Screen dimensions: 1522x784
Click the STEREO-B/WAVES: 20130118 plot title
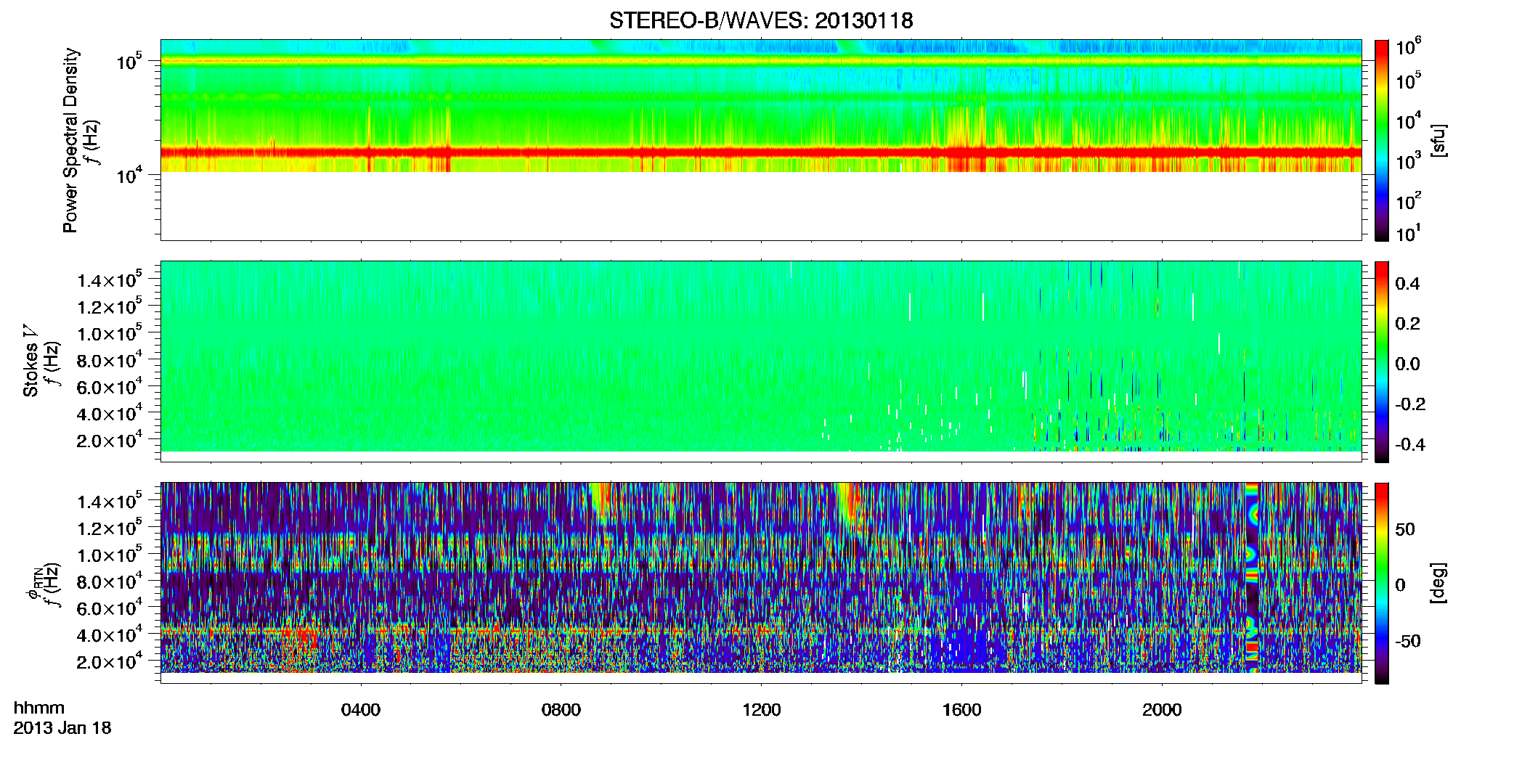tap(761, 20)
